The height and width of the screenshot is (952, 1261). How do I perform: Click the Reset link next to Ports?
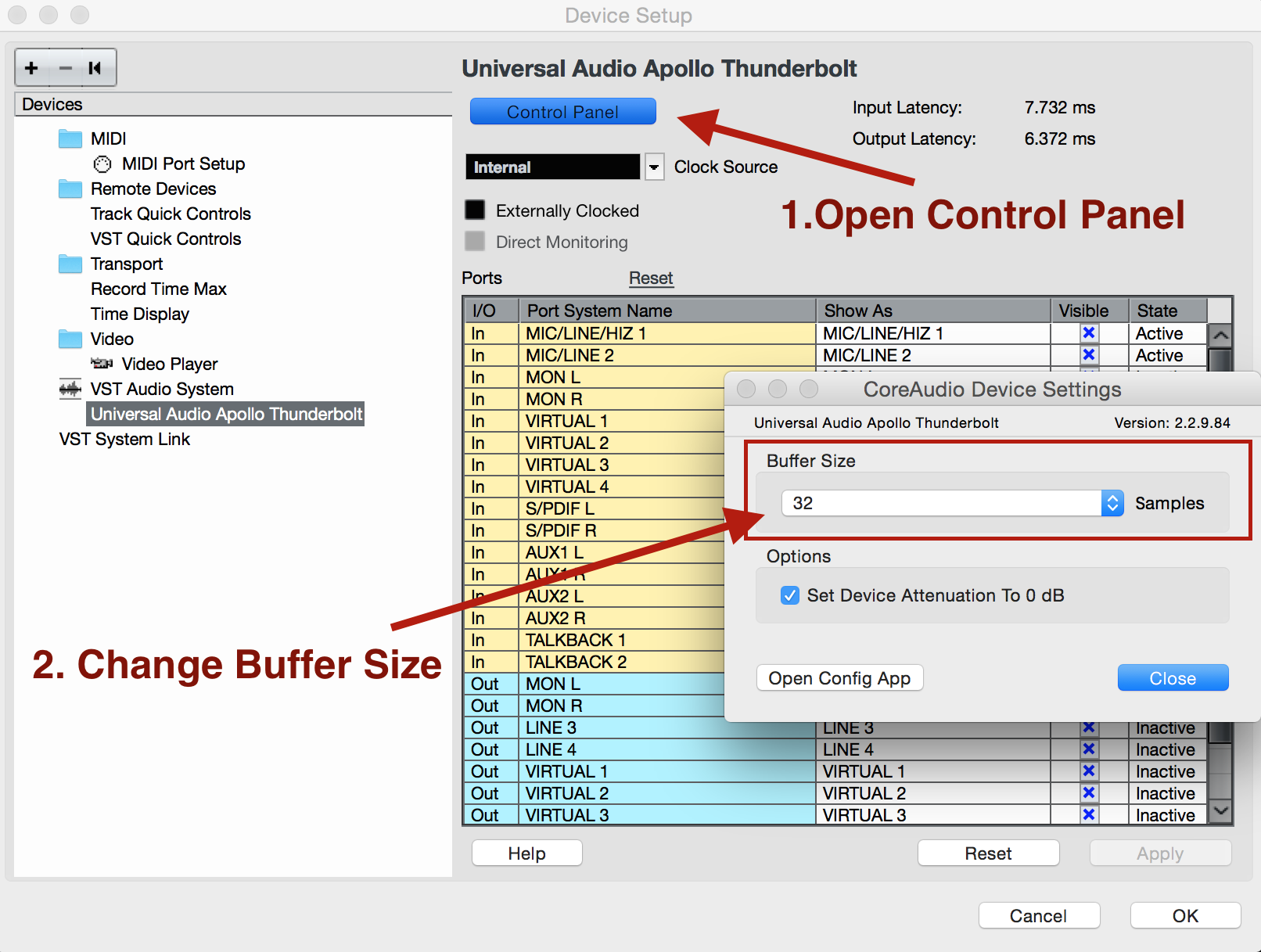[650, 278]
